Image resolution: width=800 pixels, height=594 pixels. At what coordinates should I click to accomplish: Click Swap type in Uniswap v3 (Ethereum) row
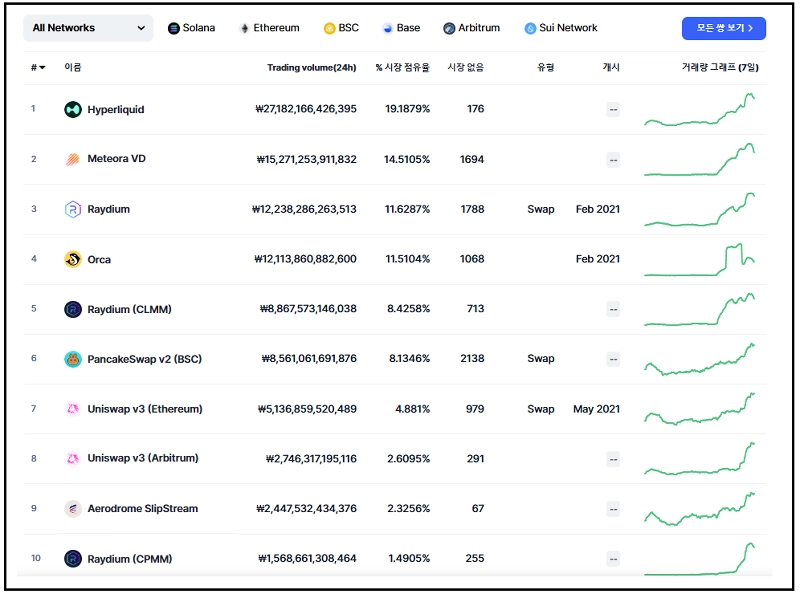[x=541, y=409]
